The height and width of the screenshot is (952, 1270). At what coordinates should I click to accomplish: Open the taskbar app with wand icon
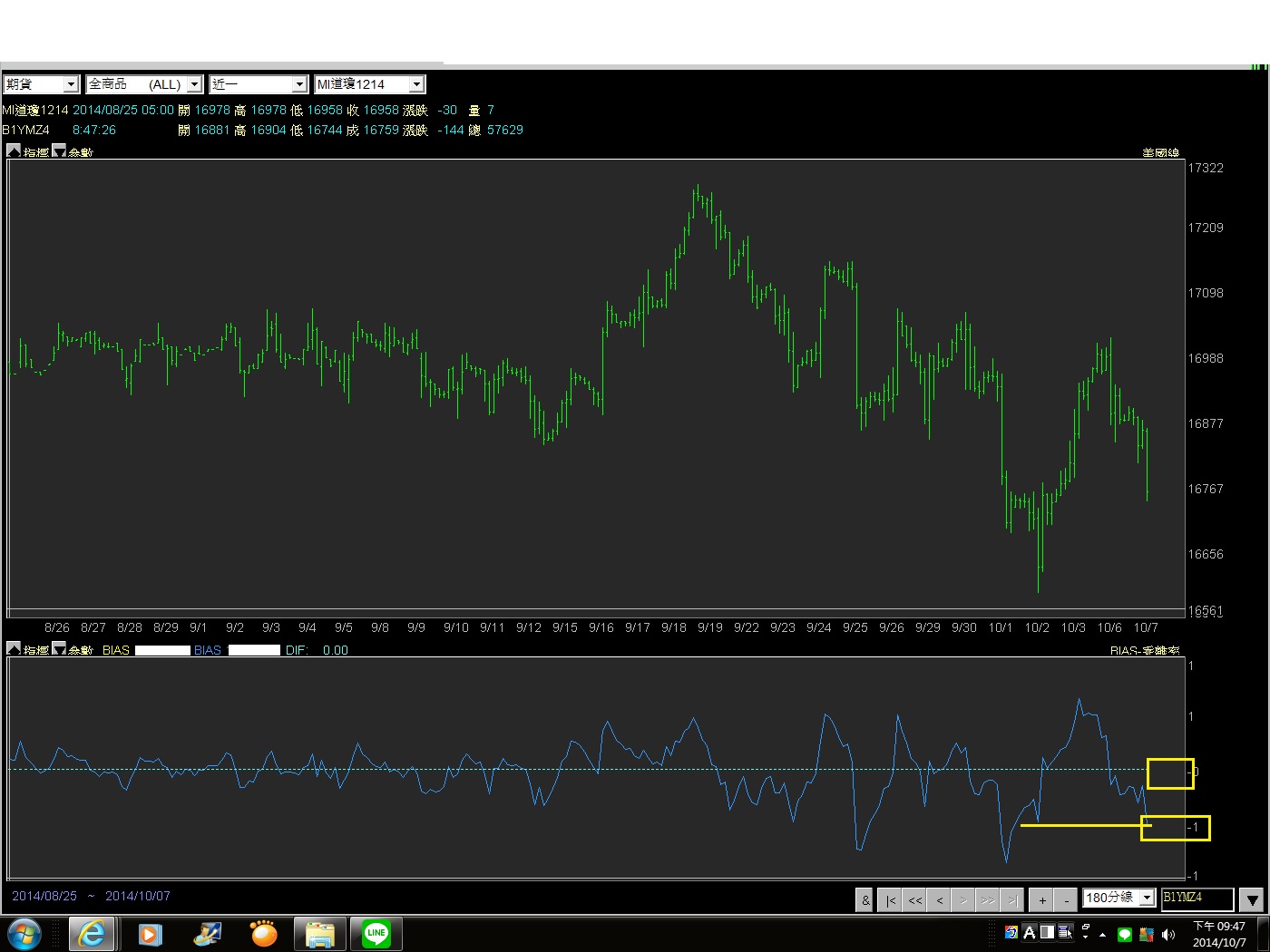(207, 933)
